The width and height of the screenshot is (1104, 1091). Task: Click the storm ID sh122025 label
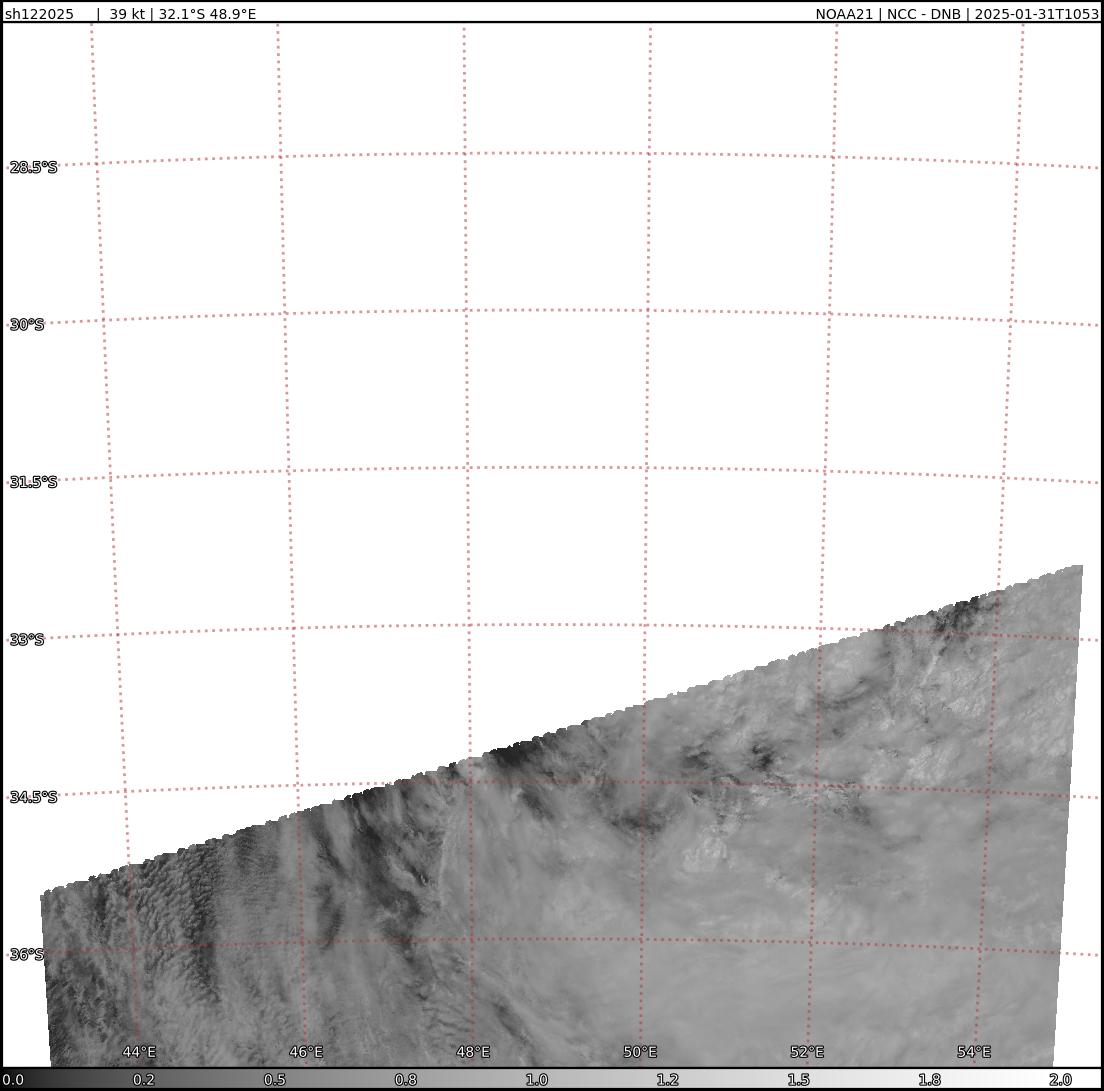click(x=39, y=14)
